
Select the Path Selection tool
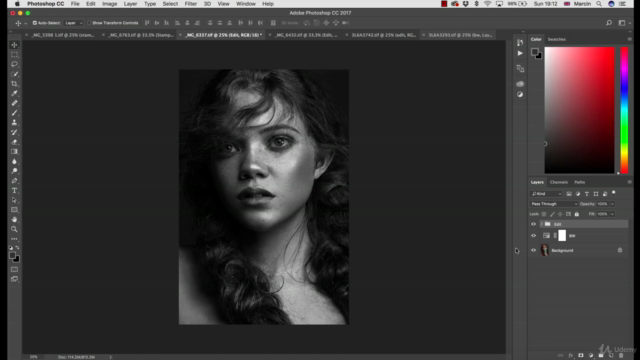[14, 200]
